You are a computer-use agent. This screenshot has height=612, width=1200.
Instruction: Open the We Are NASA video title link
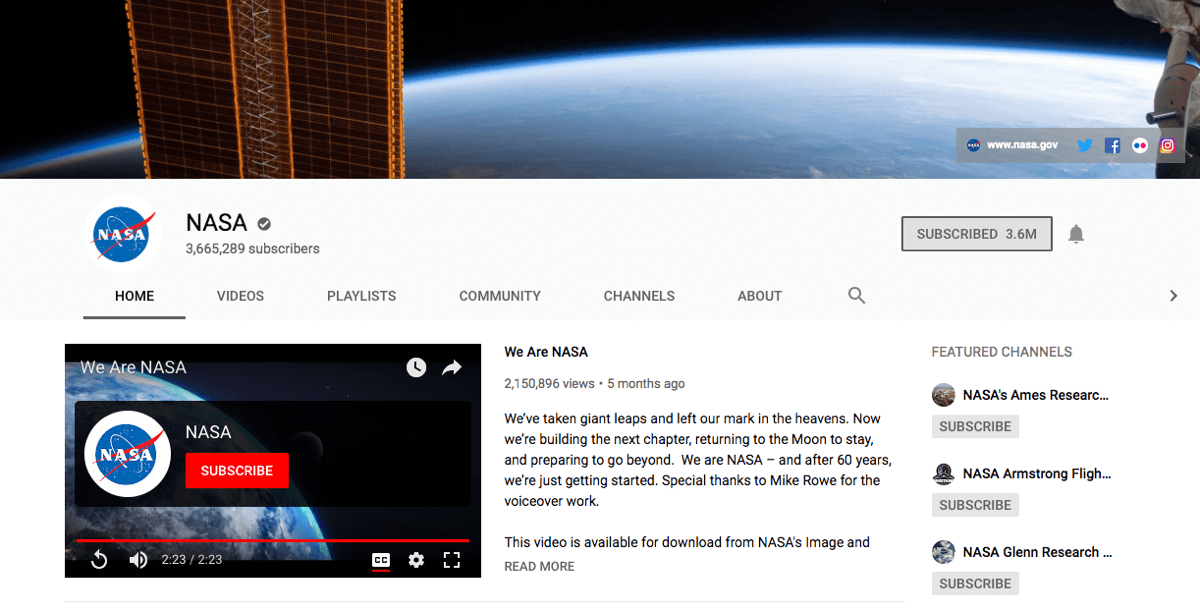[x=546, y=352]
